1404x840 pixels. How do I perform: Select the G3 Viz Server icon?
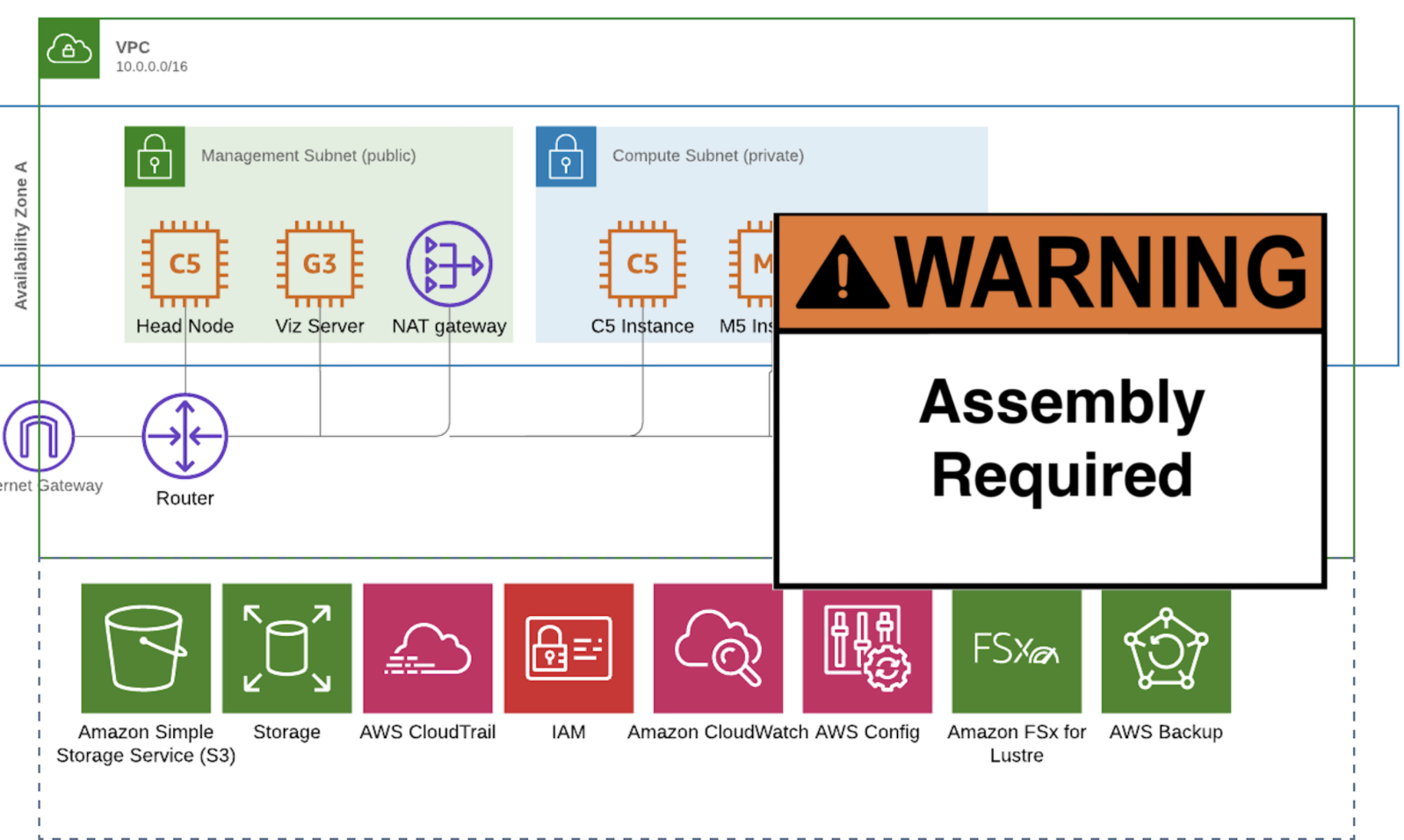[320, 264]
